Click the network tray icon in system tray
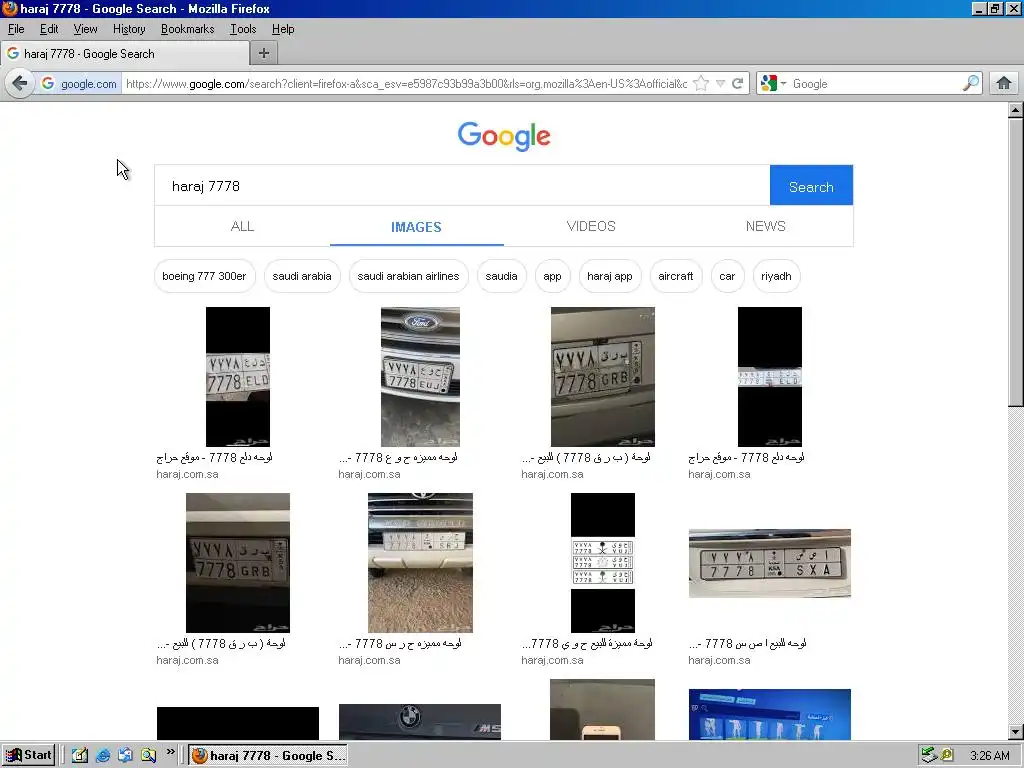This screenshot has height=768, width=1024. pyautogui.click(x=928, y=756)
